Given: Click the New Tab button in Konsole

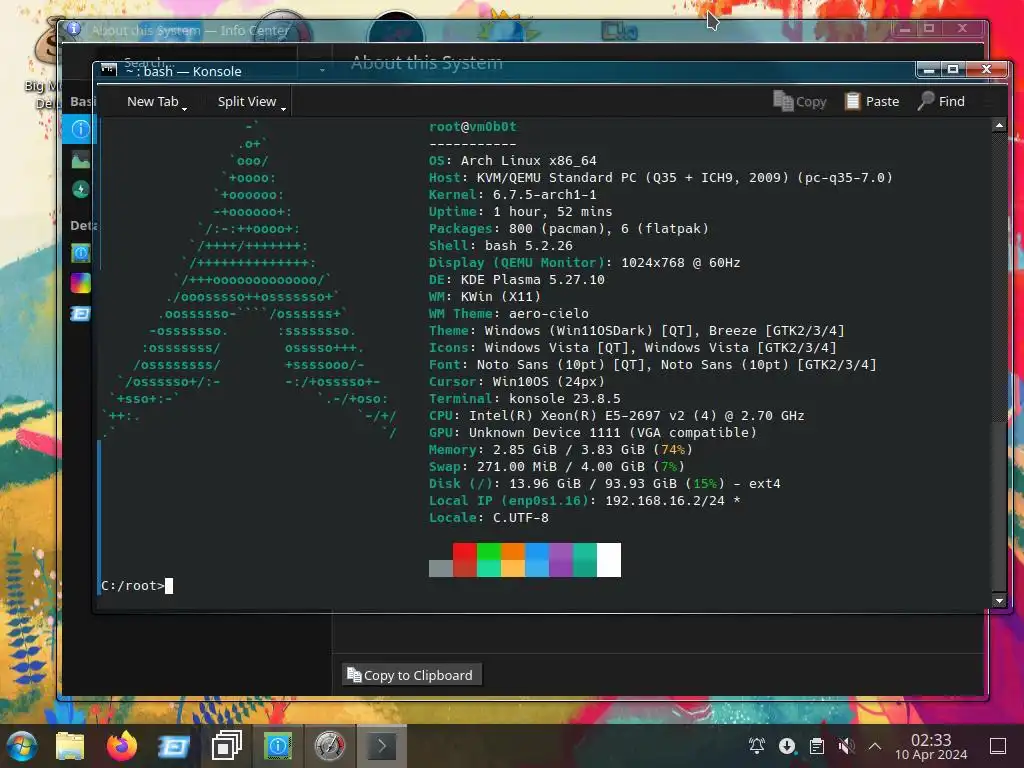Looking at the screenshot, I should point(152,101).
